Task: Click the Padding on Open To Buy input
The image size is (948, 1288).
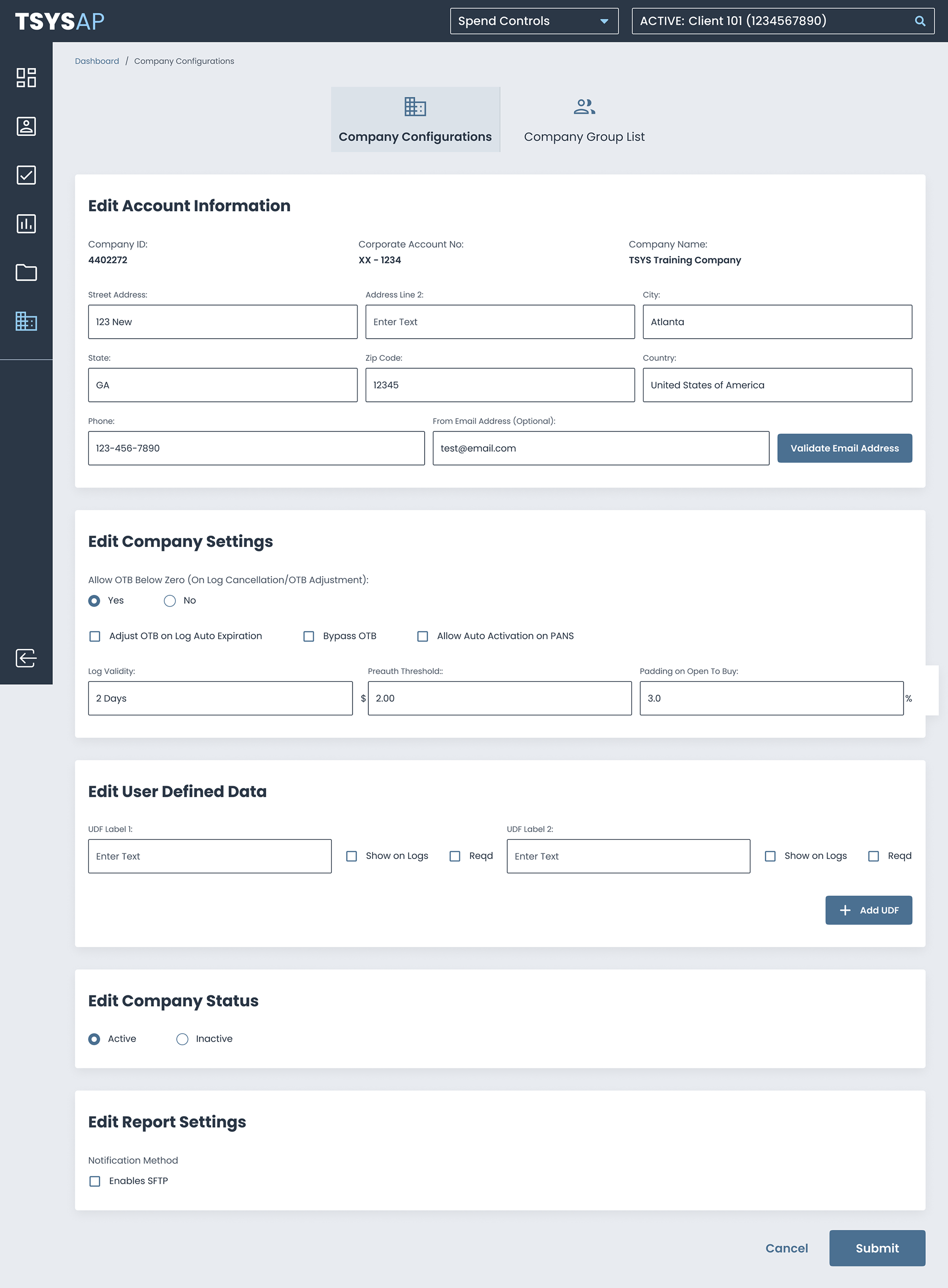Action: (772, 698)
